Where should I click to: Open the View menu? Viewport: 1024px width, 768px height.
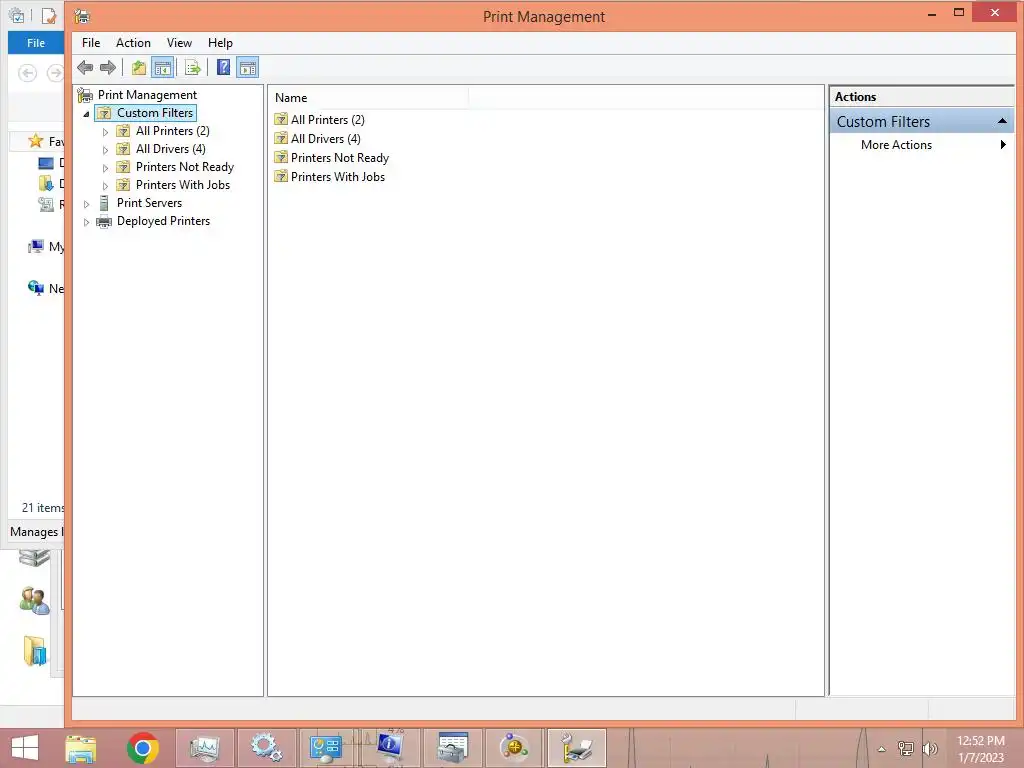(x=179, y=42)
